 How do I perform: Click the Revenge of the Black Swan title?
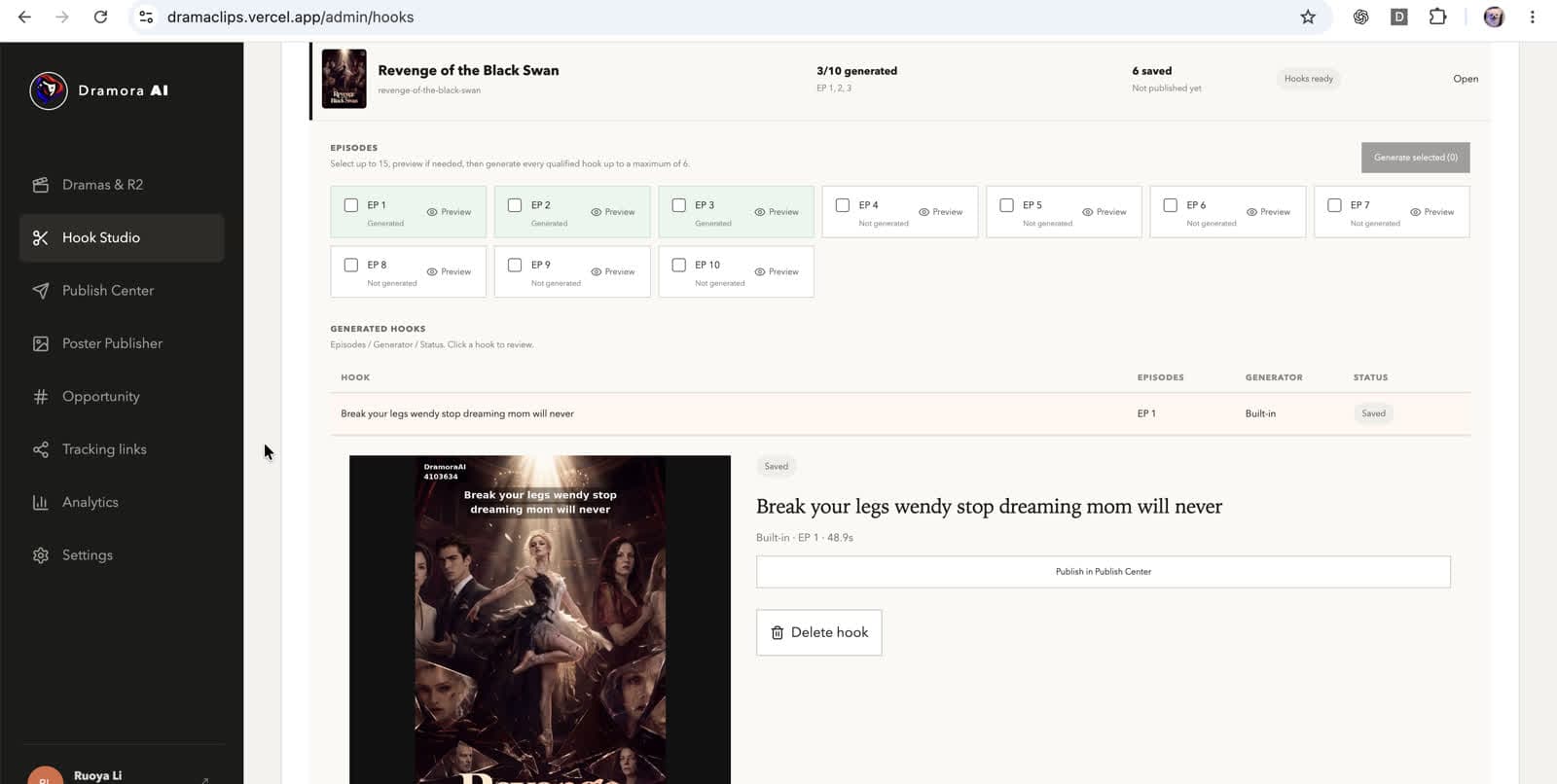[x=468, y=70]
